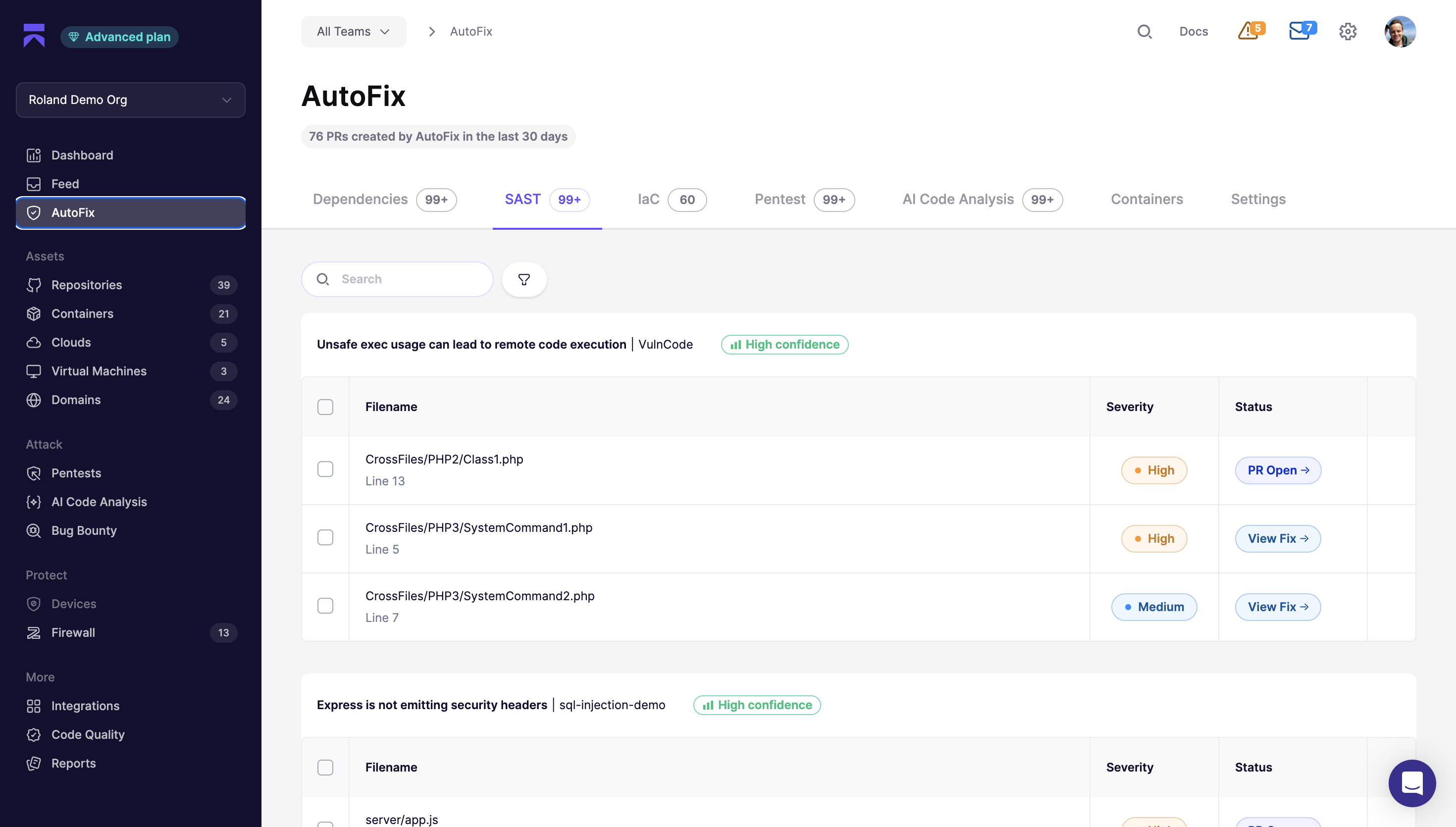Click the Pentests sidebar icon
1456x827 pixels.
click(34, 473)
